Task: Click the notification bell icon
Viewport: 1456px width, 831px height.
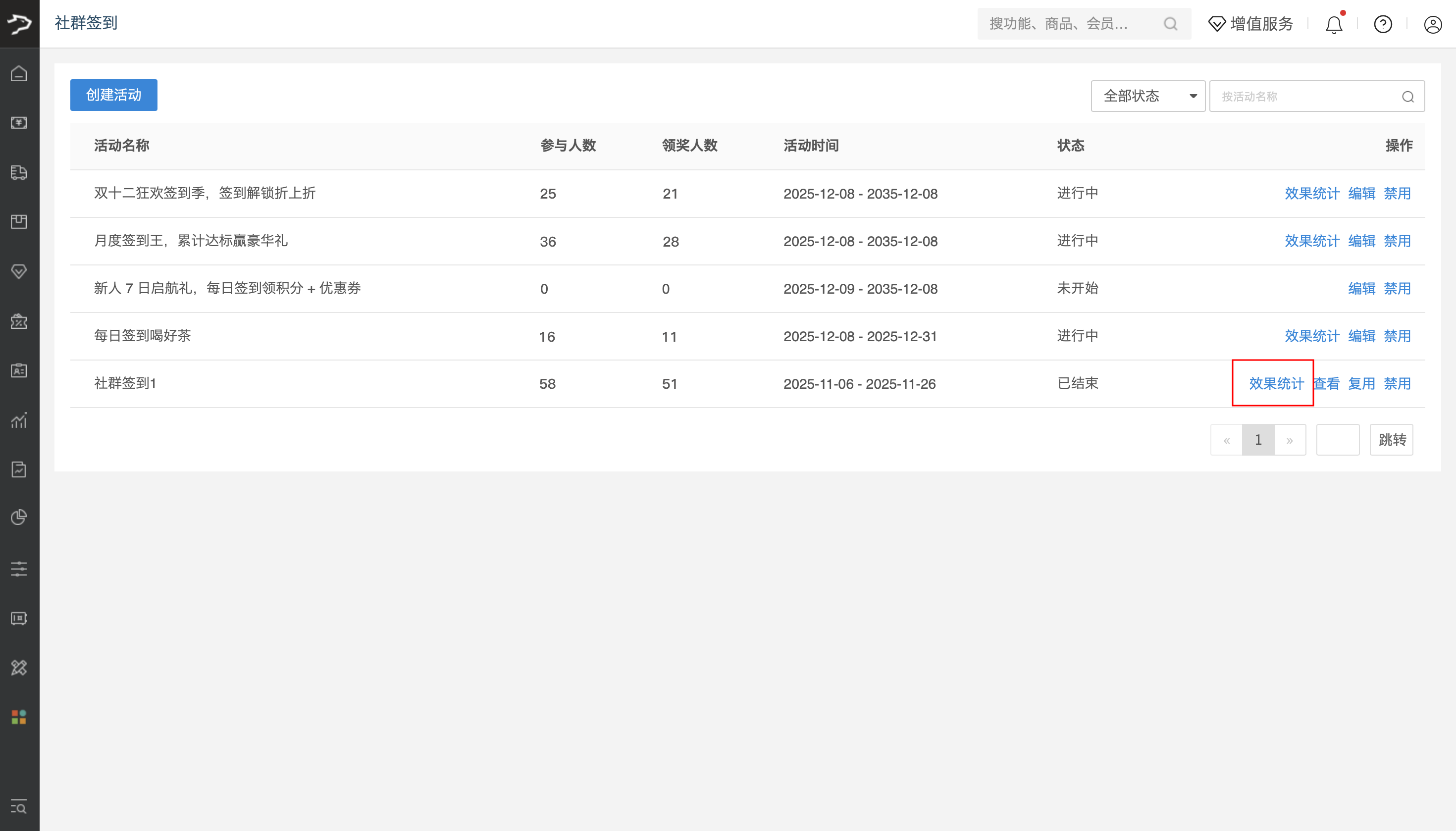Action: pos(1334,25)
